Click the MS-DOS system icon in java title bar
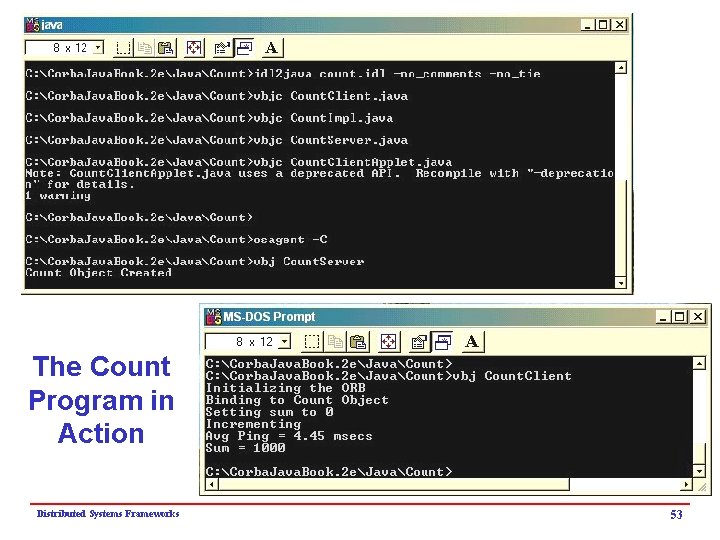This screenshot has width=720, height=540. click(33, 25)
